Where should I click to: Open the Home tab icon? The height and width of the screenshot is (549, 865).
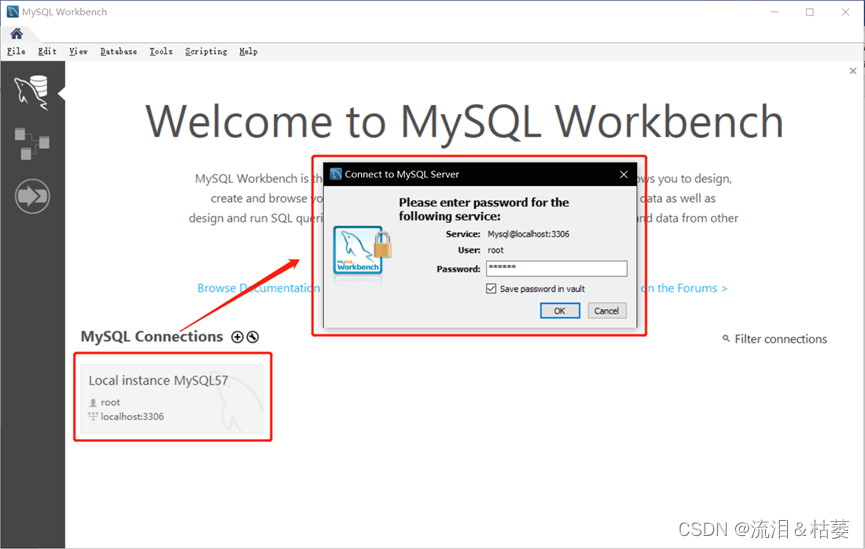point(17,34)
